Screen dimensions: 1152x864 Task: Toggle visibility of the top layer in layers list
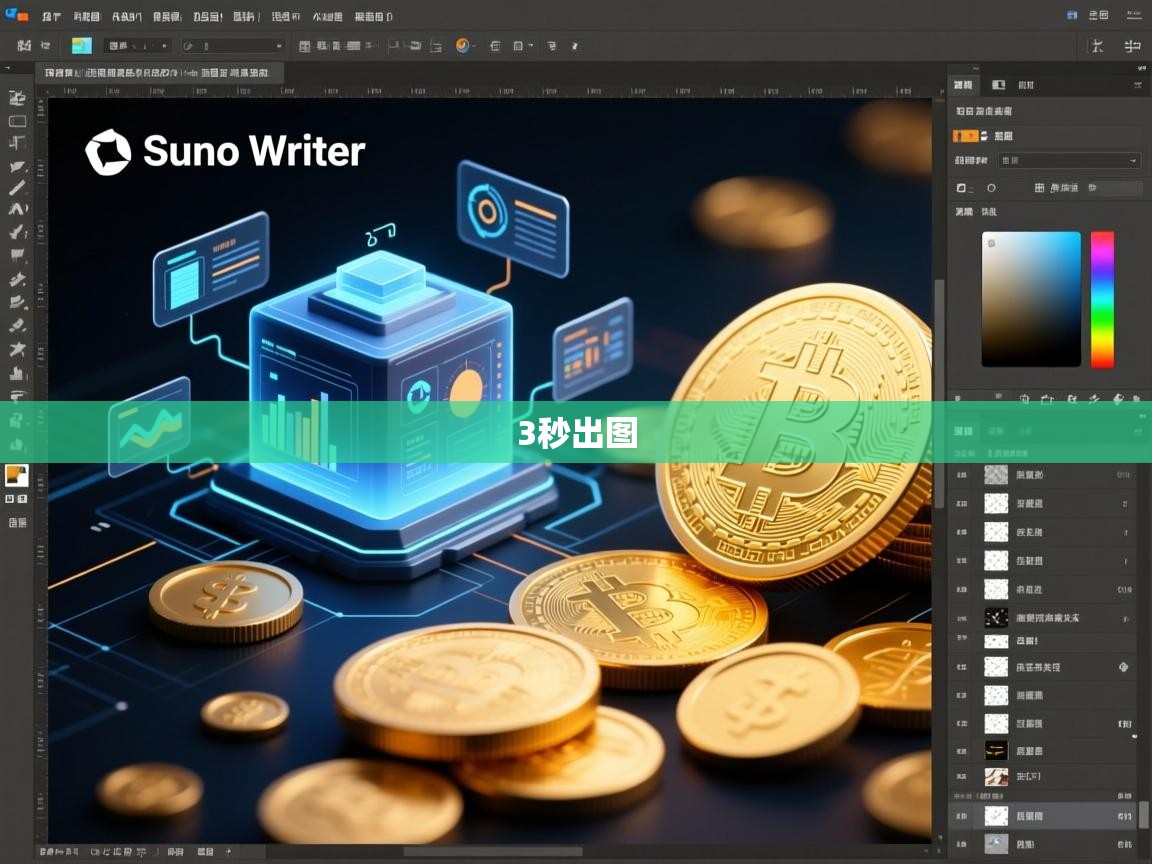962,475
